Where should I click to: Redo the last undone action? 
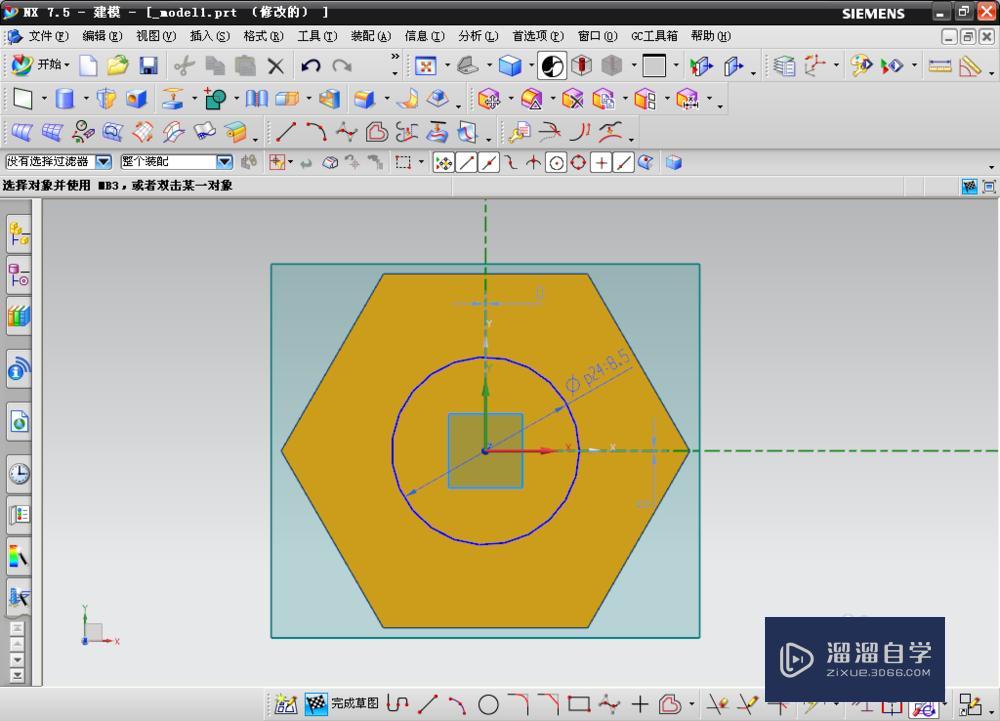pyautogui.click(x=342, y=66)
